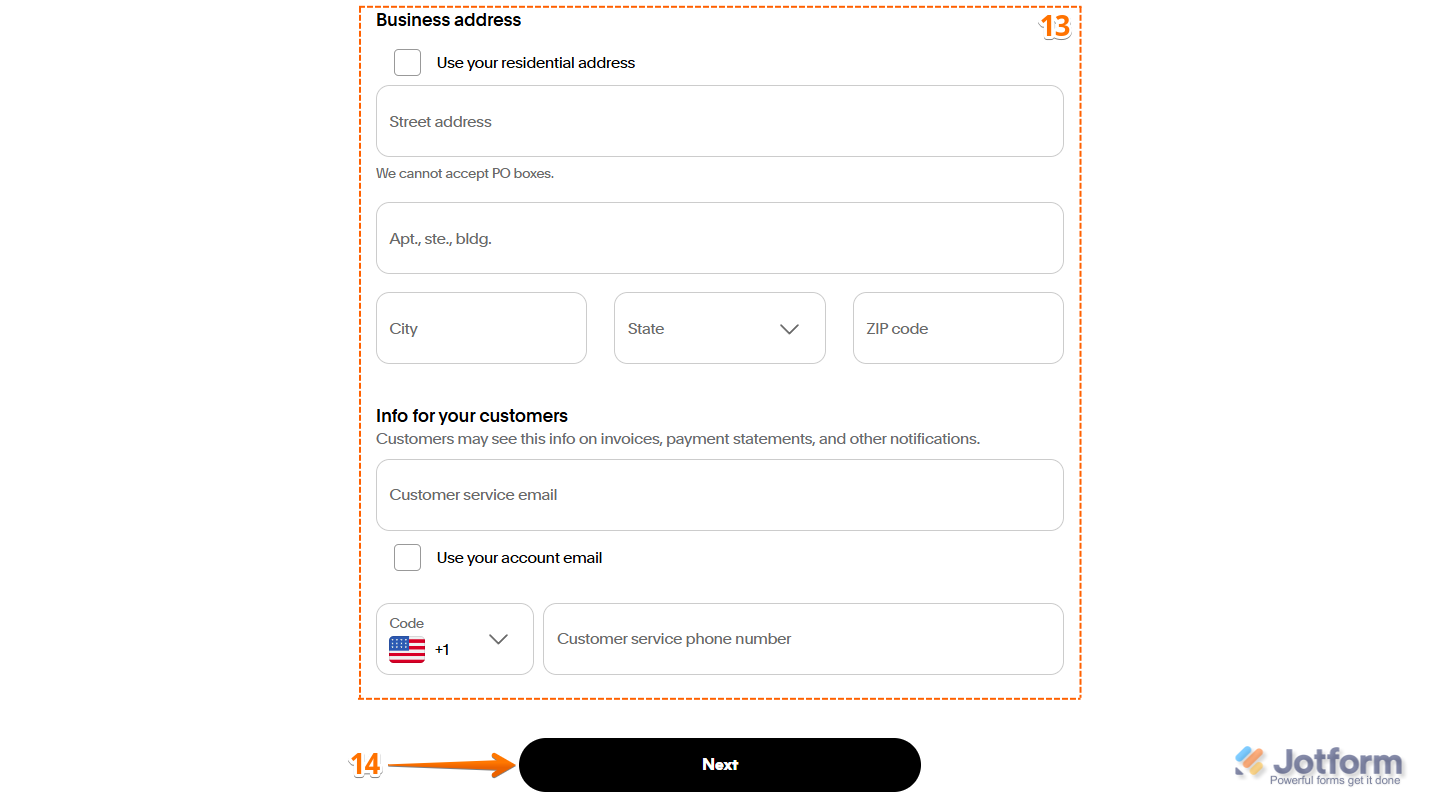
Task: Click the US flag icon in code selector
Action: pos(407,649)
